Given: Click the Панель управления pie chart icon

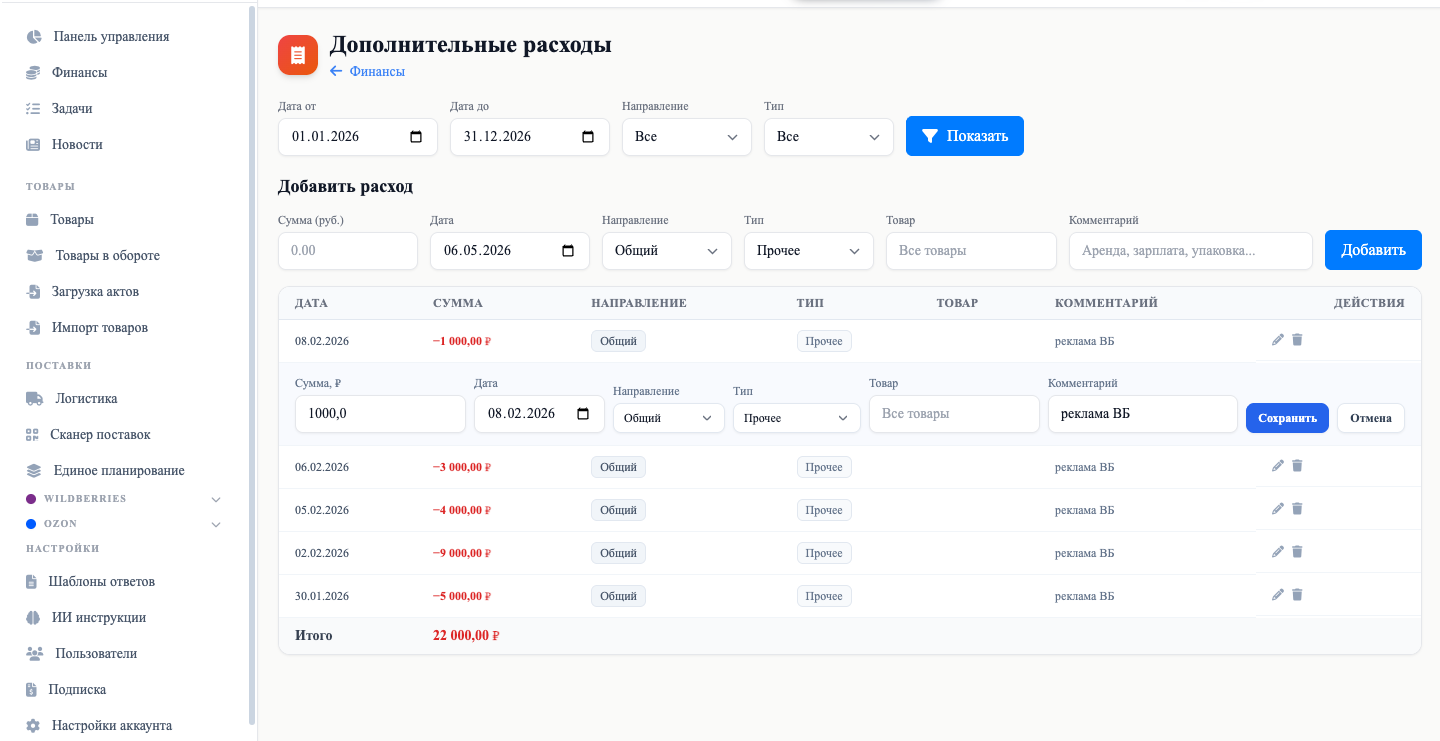Looking at the screenshot, I should click(34, 37).
